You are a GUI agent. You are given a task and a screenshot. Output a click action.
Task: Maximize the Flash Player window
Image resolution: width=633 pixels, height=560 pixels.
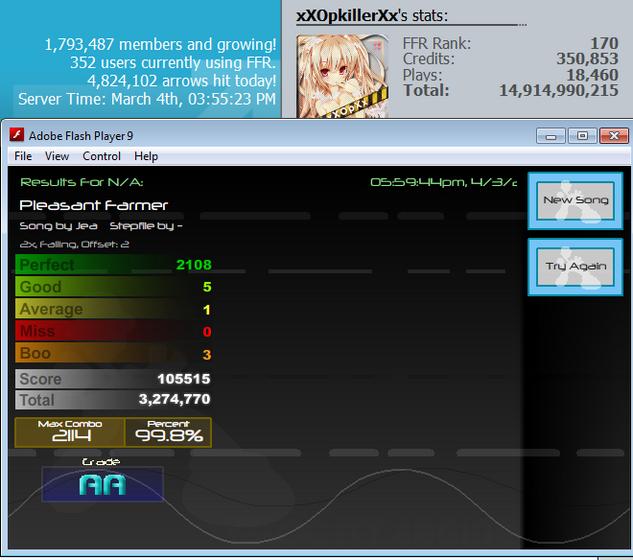click(x=582, y=136)
